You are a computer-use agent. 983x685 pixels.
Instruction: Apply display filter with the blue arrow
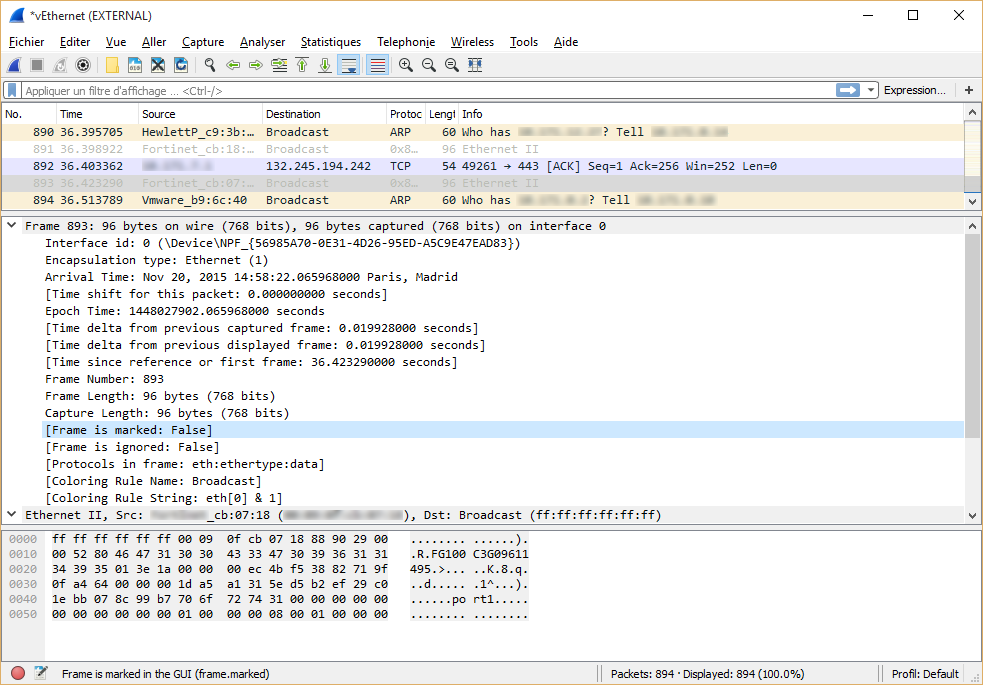[x=848, y=90]
